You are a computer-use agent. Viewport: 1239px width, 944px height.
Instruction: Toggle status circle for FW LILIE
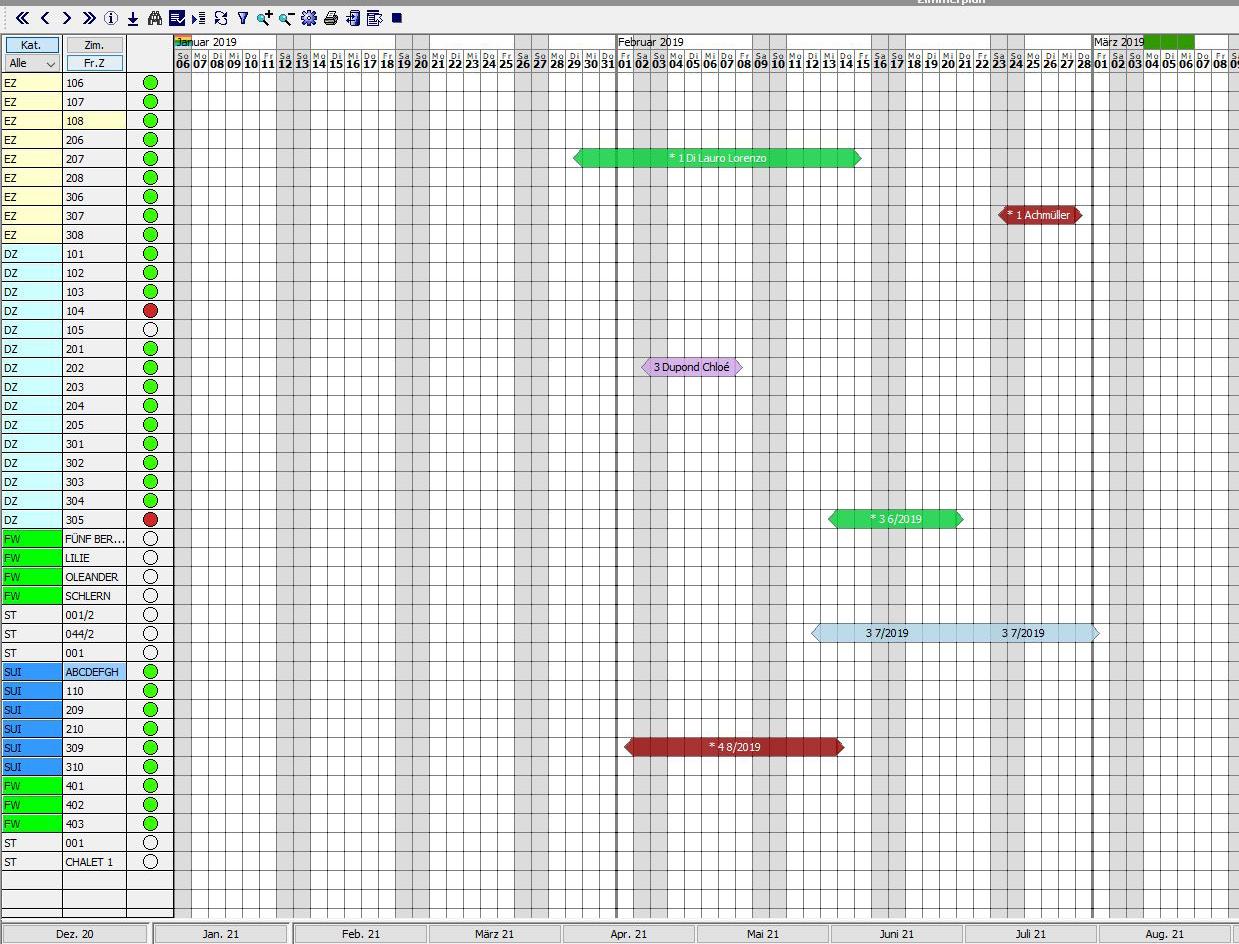click(x=150, y=558)
